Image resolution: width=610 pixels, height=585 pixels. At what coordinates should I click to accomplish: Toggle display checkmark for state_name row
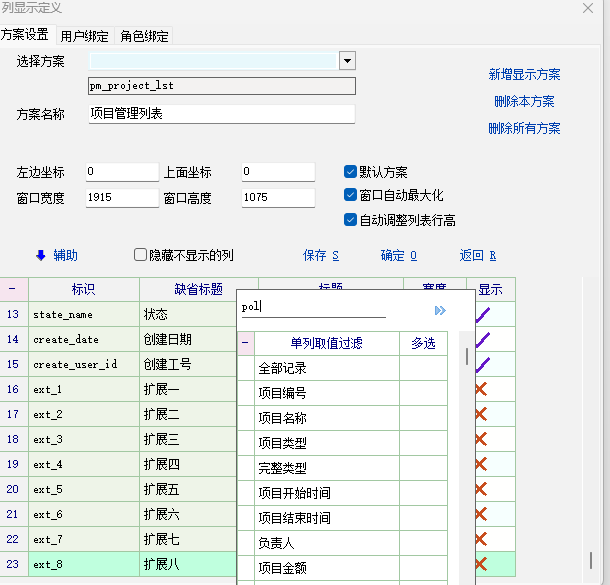tap(483, 315)
